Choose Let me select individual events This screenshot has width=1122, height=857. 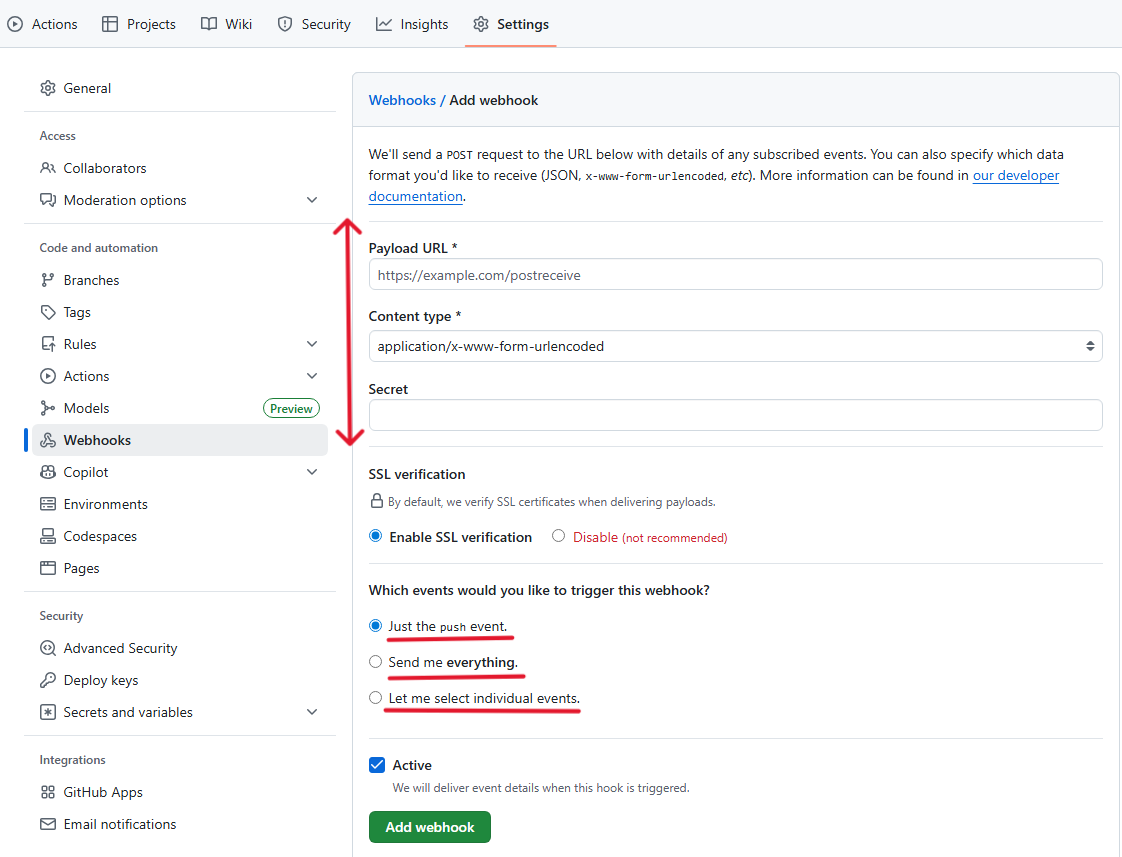tap(376, 698)
